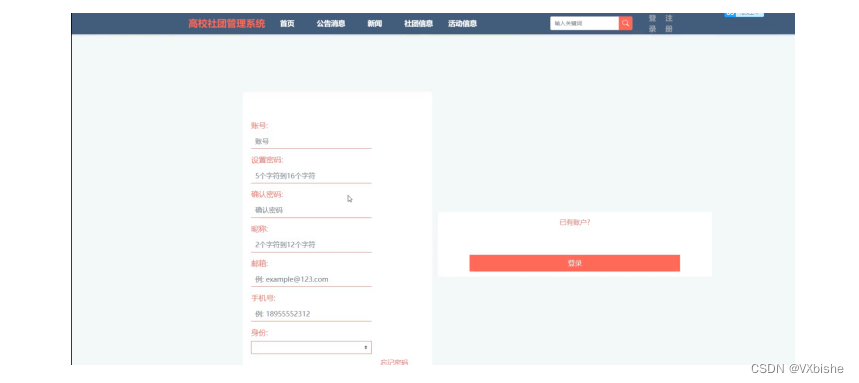
Task: Focus the 昵称 nickname input field
Action: (x=311, y=245)
